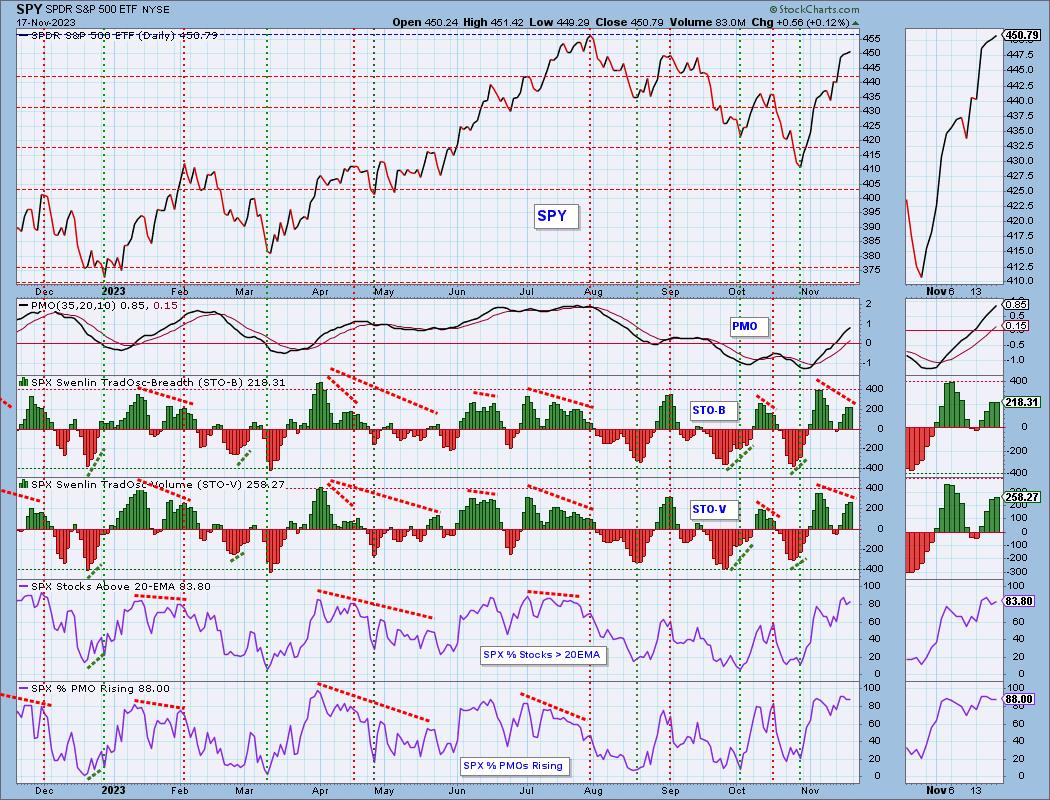Click the Apr label on price chart axis

point(320,291)
